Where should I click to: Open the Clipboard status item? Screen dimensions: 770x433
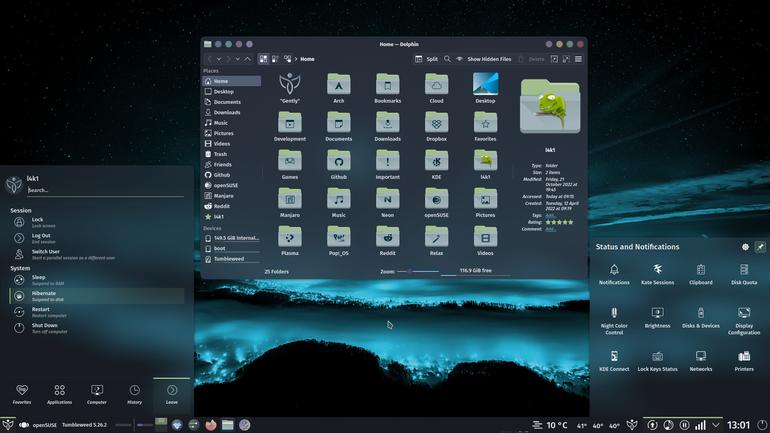[701, 274]
